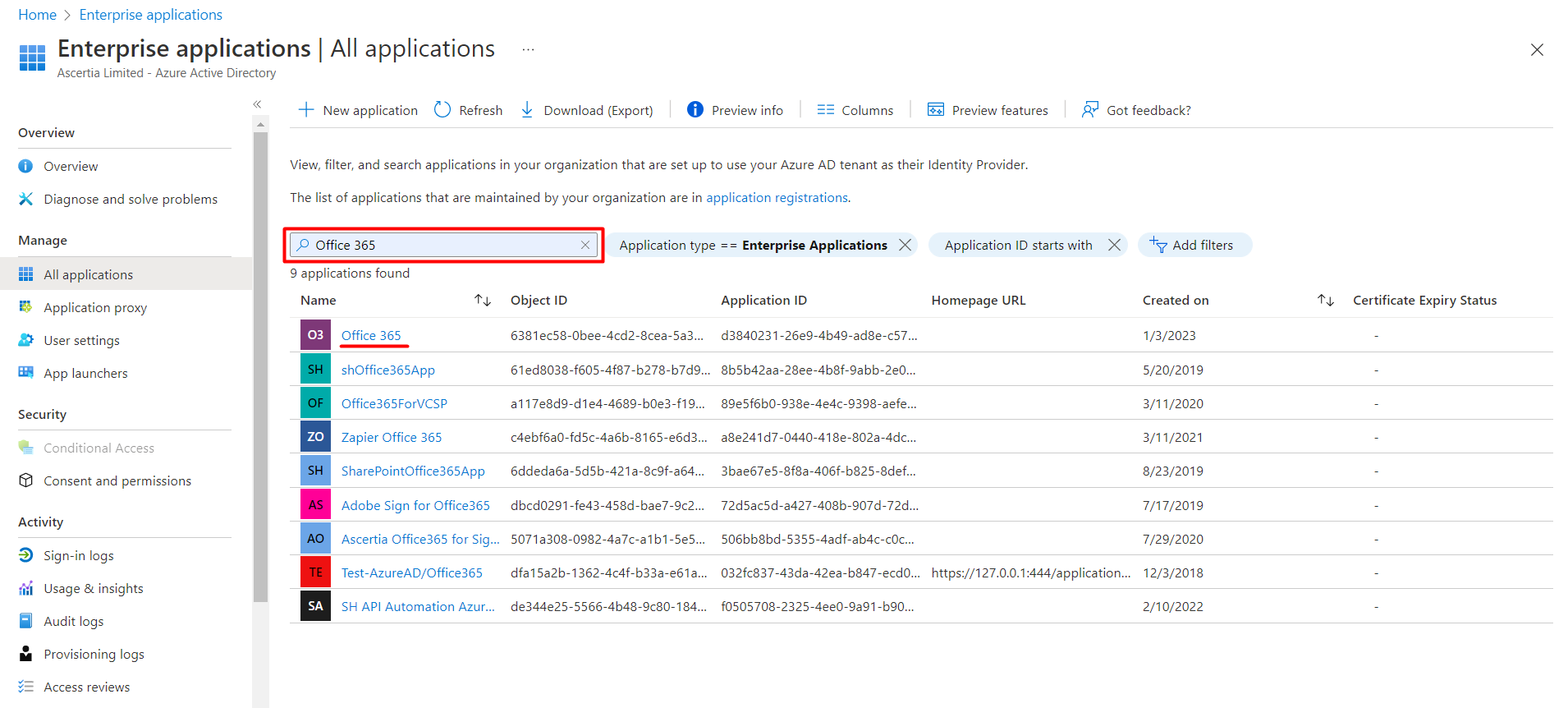Screen dimensions: 1568x708
Task: Click the https://127.0.0.1:444 homepage URL cell
Action: (1031, 572)
